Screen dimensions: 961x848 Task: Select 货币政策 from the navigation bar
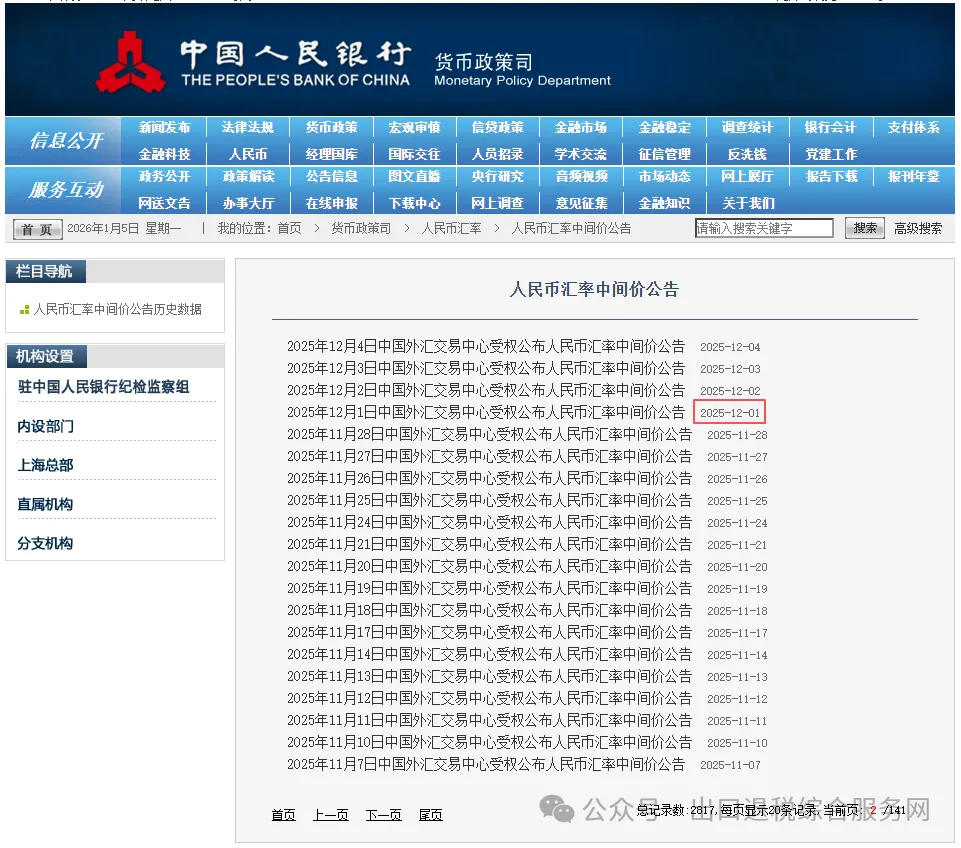pyautogui.click(x=331, y=128)
